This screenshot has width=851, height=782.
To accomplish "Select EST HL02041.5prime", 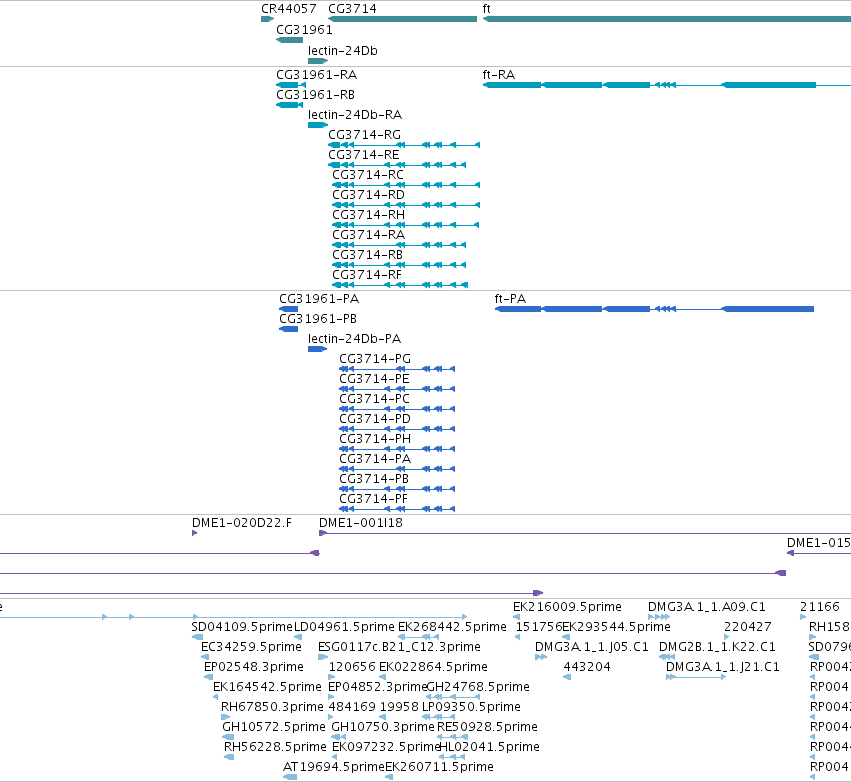I will point(489,747).
